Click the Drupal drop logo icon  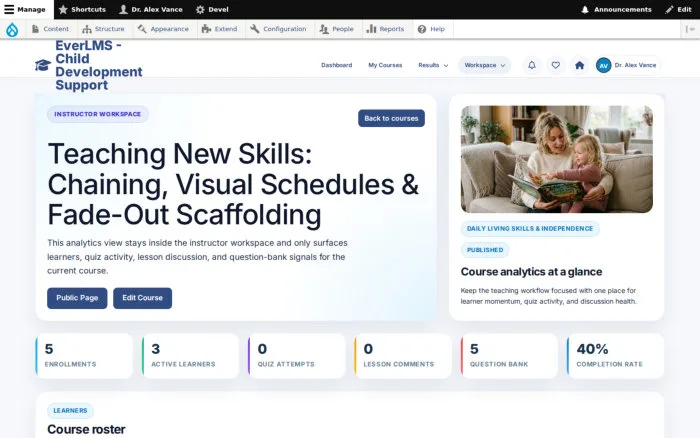tap(12, 29)
